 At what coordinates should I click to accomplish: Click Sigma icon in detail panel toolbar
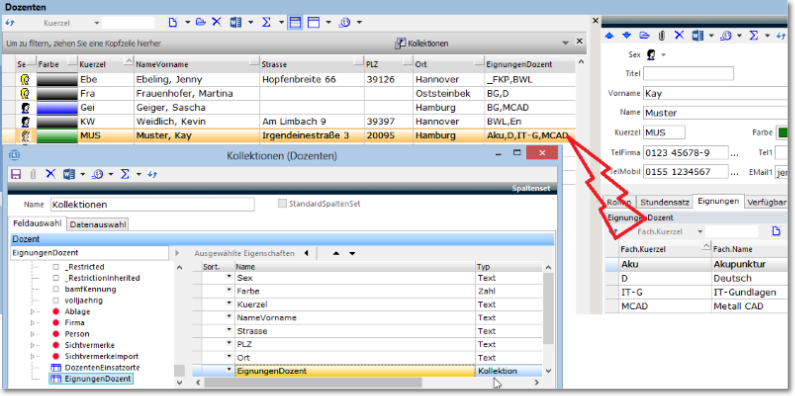click(x=754, y=35)
